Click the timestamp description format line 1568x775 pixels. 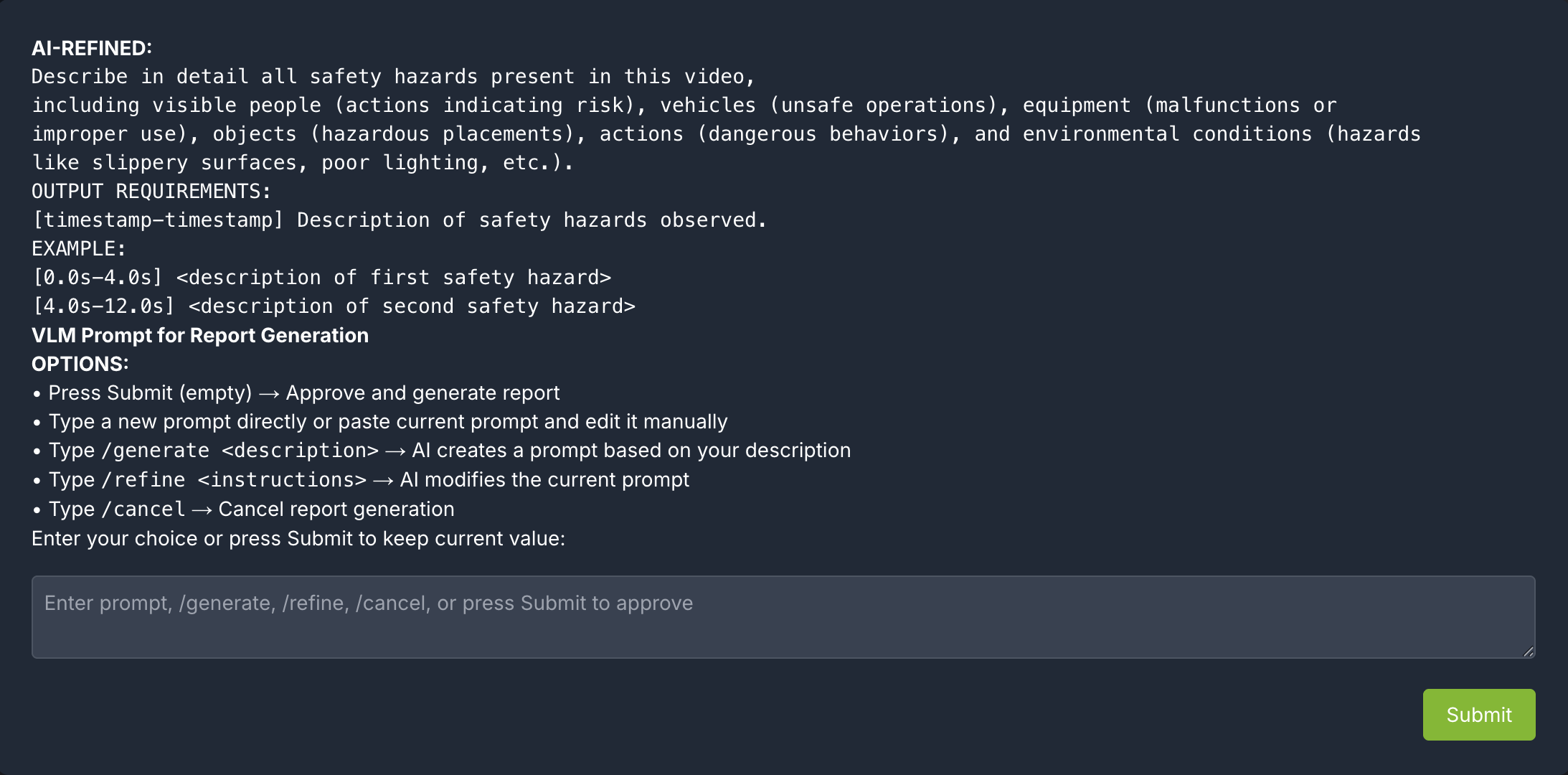399,220
